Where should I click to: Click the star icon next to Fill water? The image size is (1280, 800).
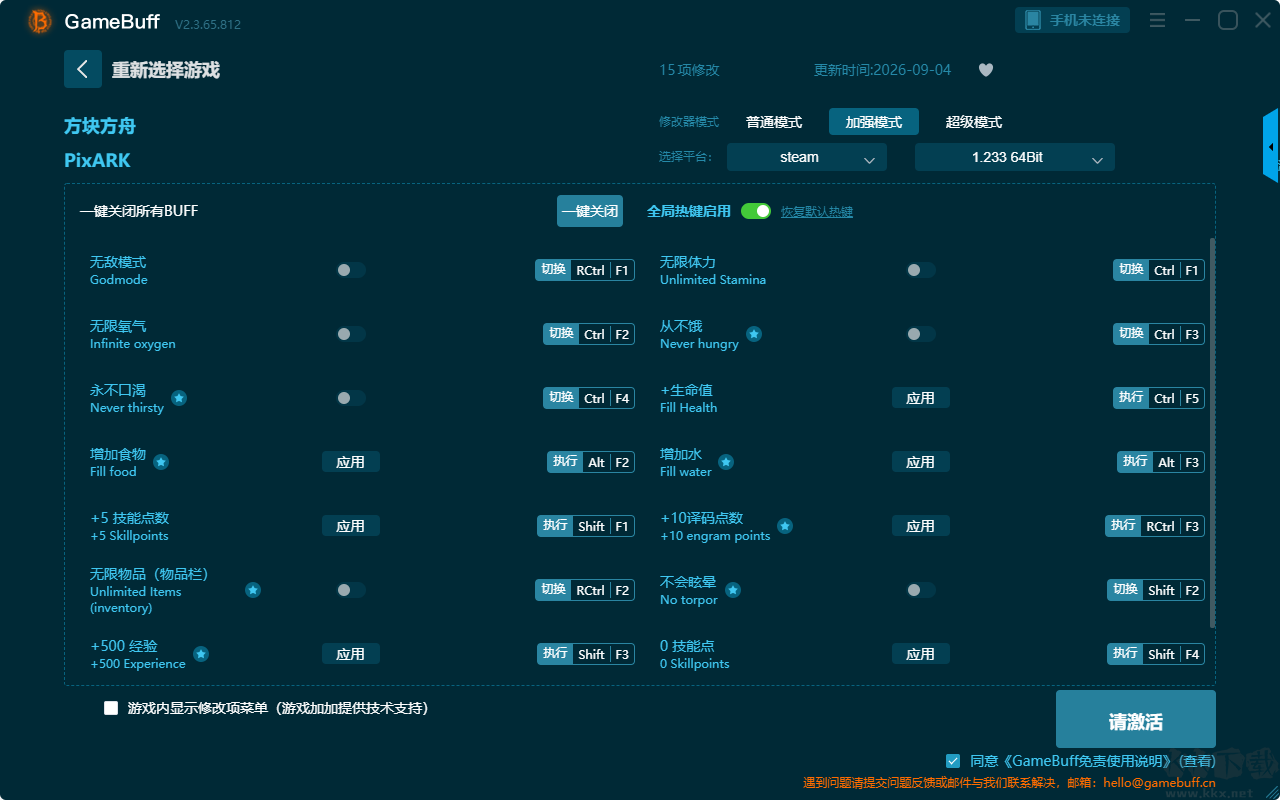click(x=726, y=462)
